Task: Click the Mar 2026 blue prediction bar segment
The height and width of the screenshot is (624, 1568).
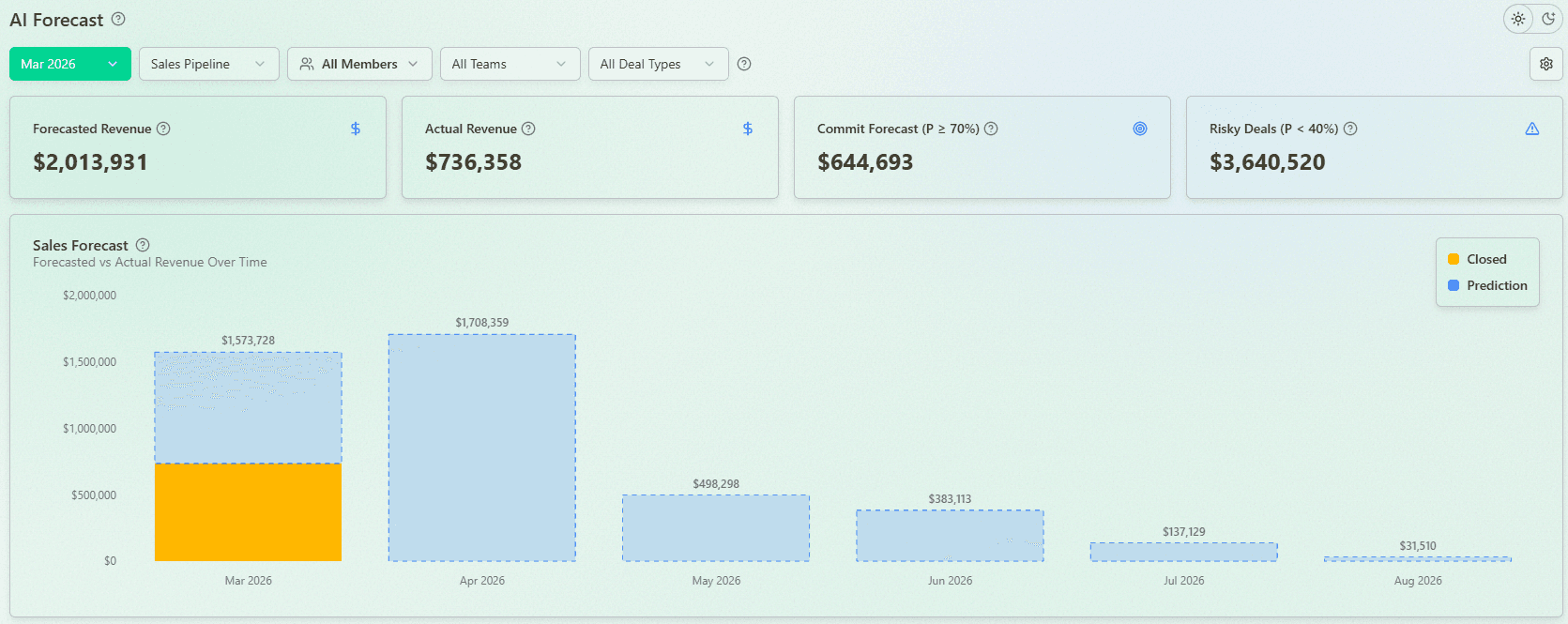Action: 248,407
